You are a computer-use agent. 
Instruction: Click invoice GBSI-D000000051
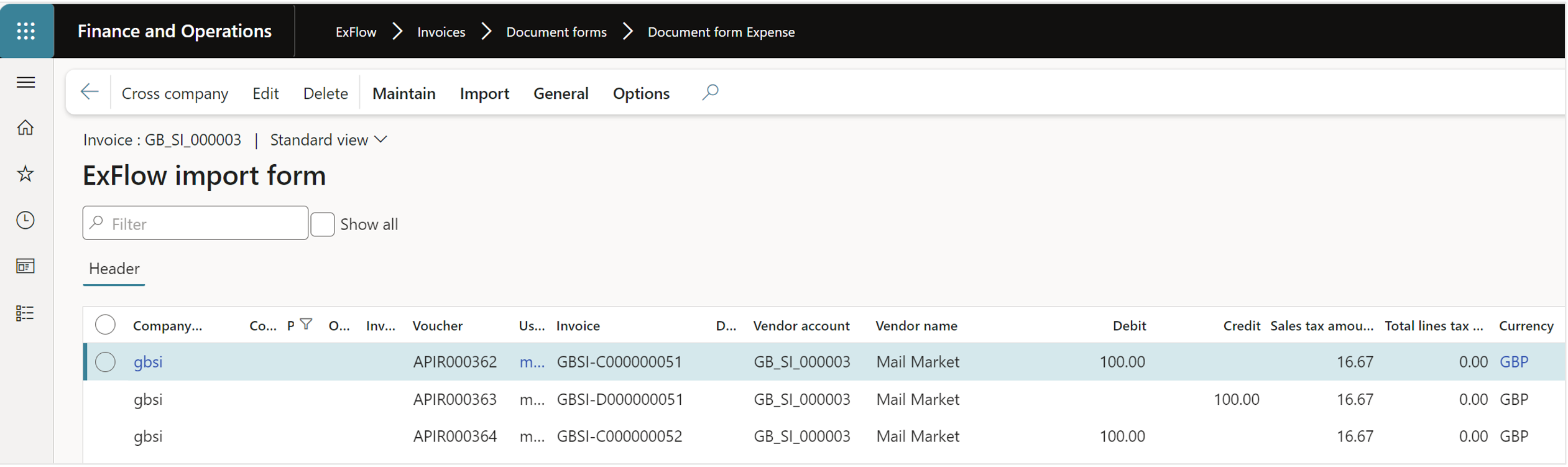coord(620,399)
